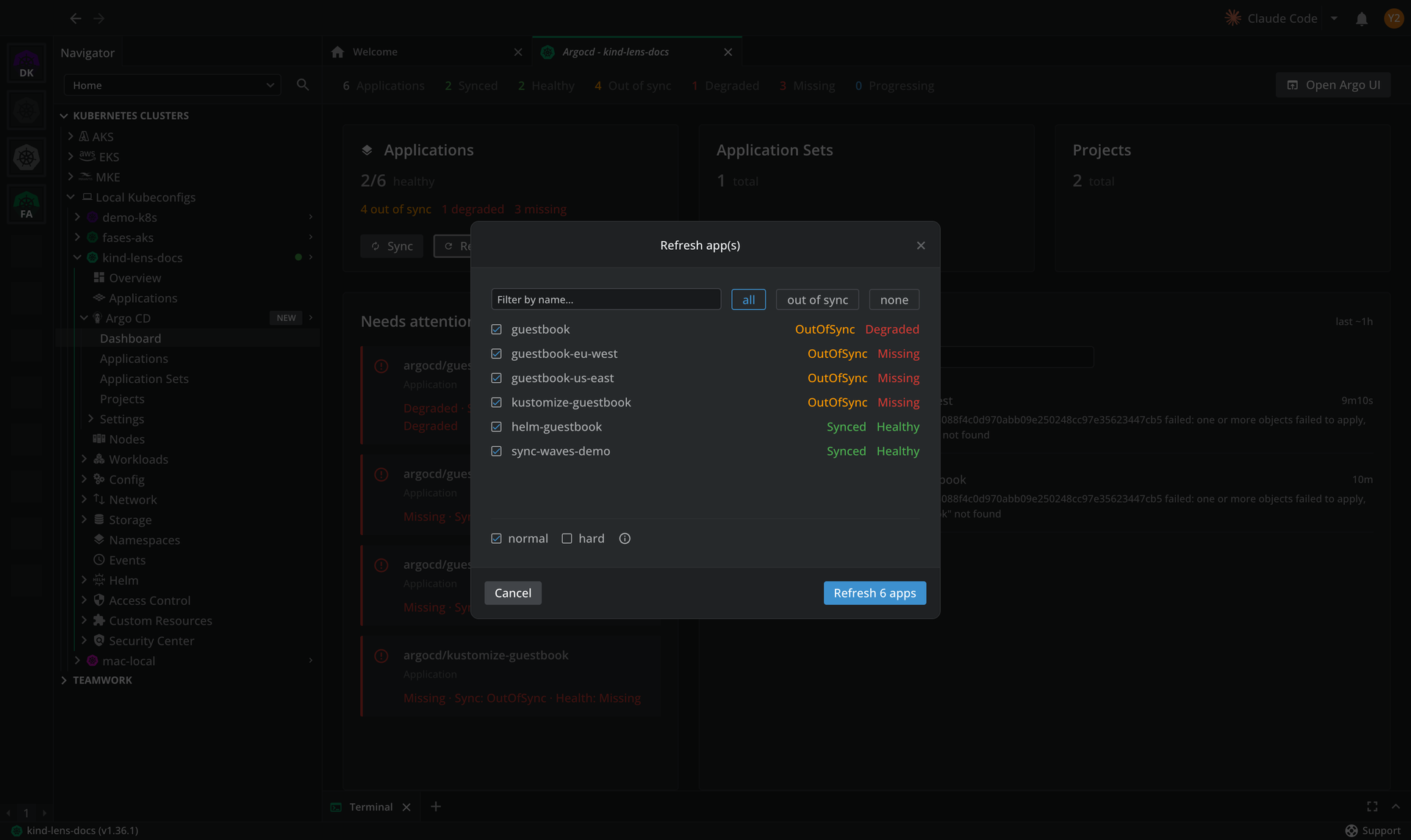Screen dimensions: 1411x840
Task: Uncheck the helm-guestbook checkbox
Action: [497, 426]
